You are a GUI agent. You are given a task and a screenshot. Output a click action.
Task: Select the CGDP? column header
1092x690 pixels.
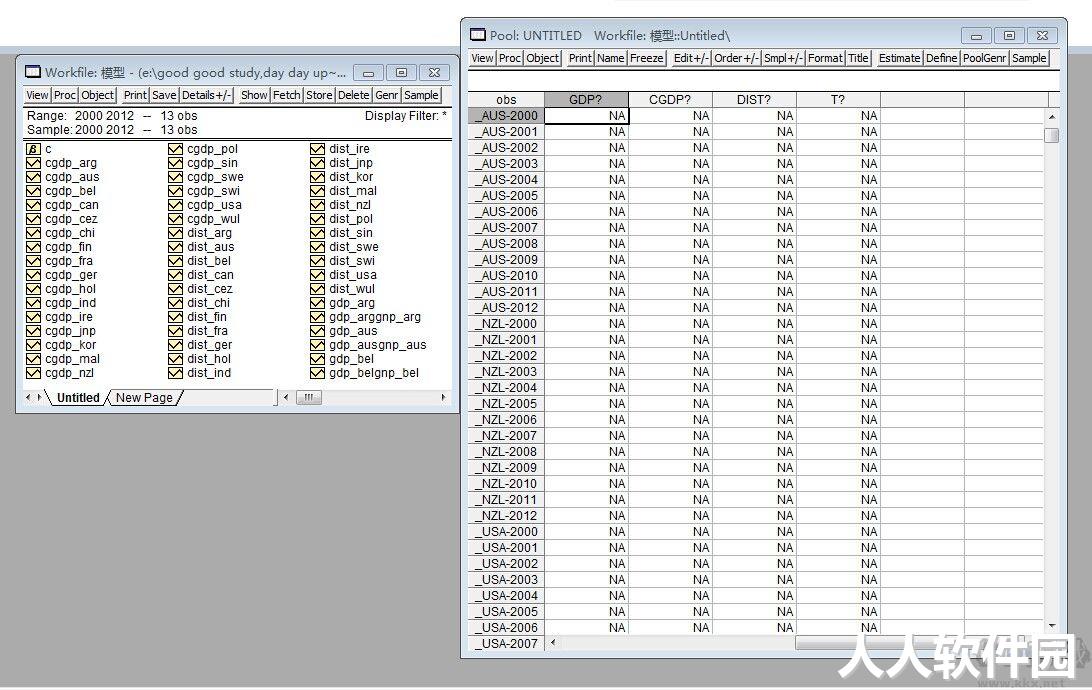(x=670, y=100)
